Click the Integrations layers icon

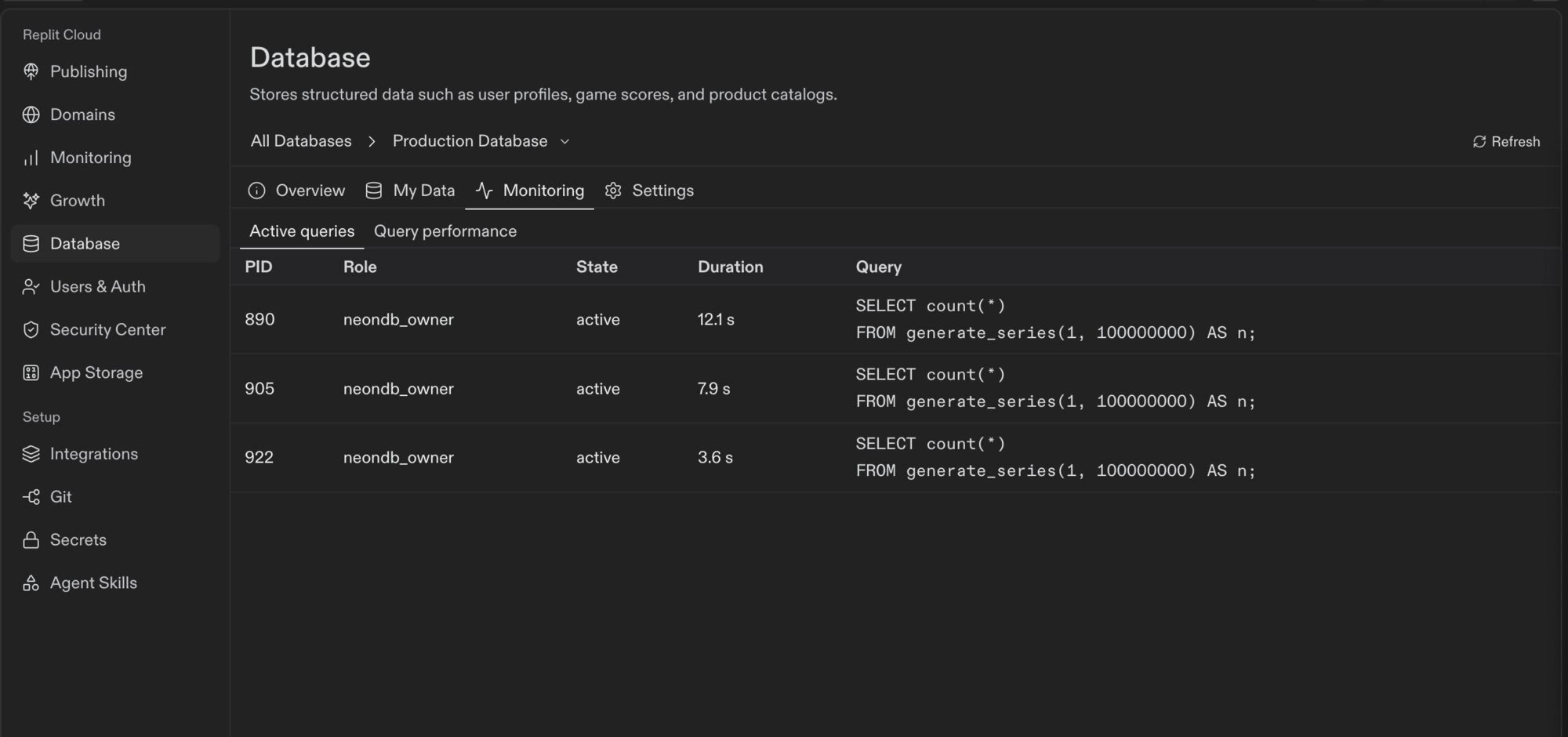tap(31, 454)
